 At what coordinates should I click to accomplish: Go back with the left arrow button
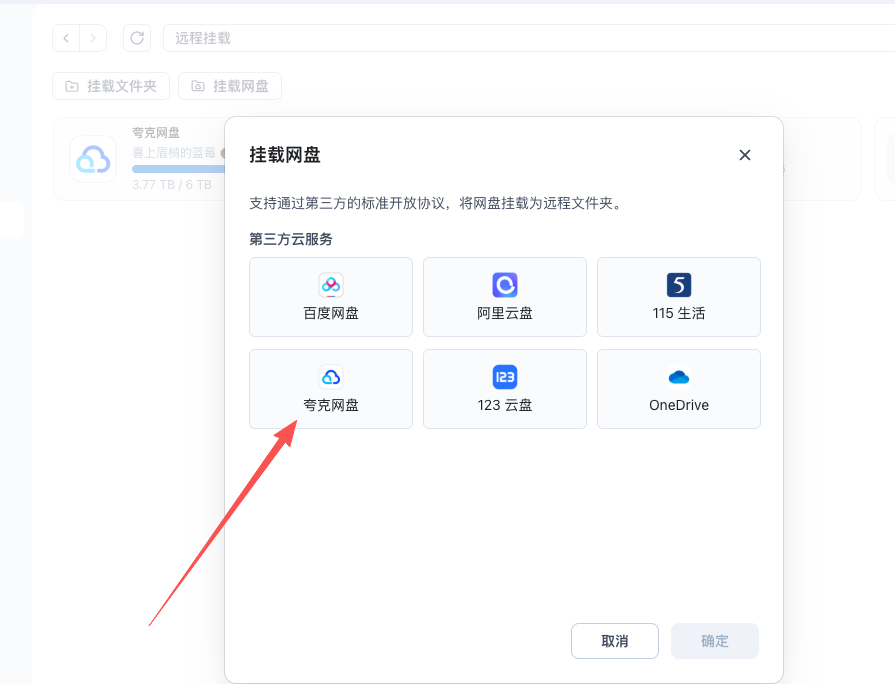pyautogui.click(x=66, y=38)
